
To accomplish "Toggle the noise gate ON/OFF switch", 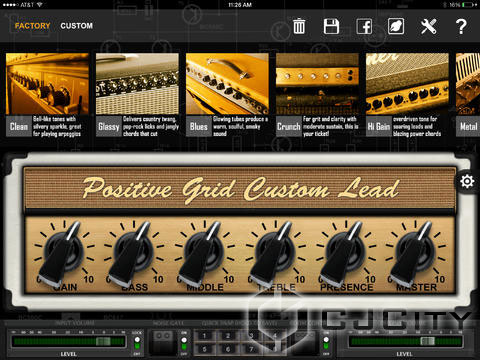I will 184,343.
